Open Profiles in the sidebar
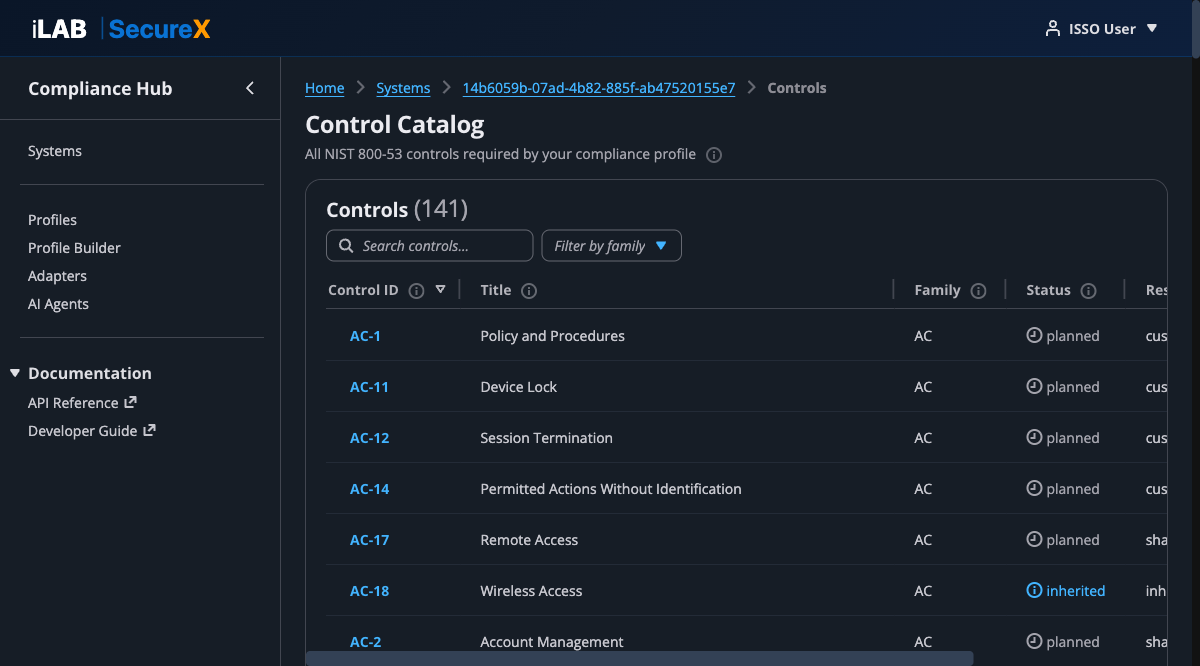The width and height of the screenshot is (1200, 666). [52, 220]
